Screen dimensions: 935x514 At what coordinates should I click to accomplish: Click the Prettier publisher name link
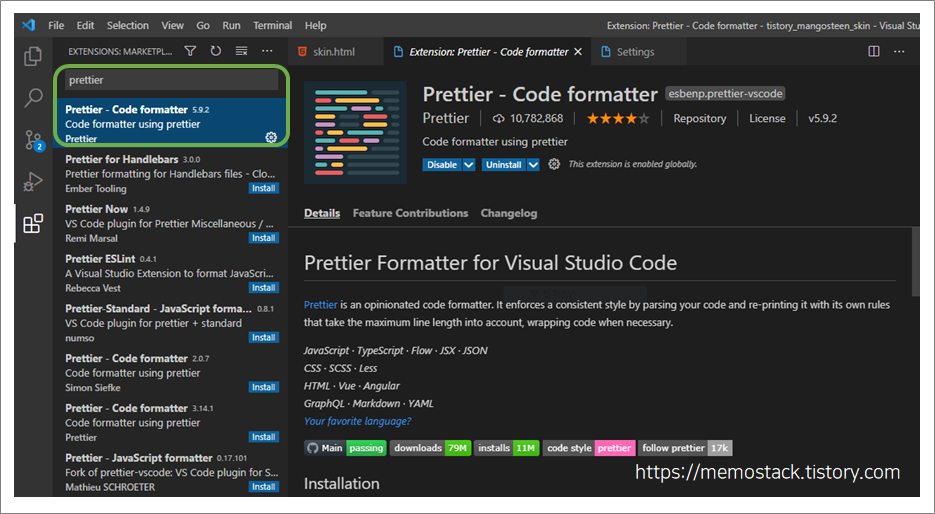point(445,118)
